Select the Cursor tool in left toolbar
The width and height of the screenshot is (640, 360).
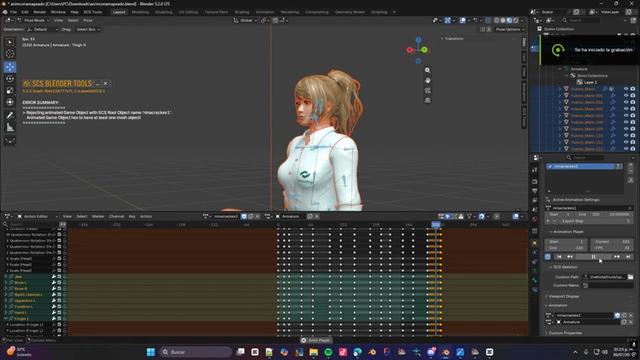[x=10, y=54]
